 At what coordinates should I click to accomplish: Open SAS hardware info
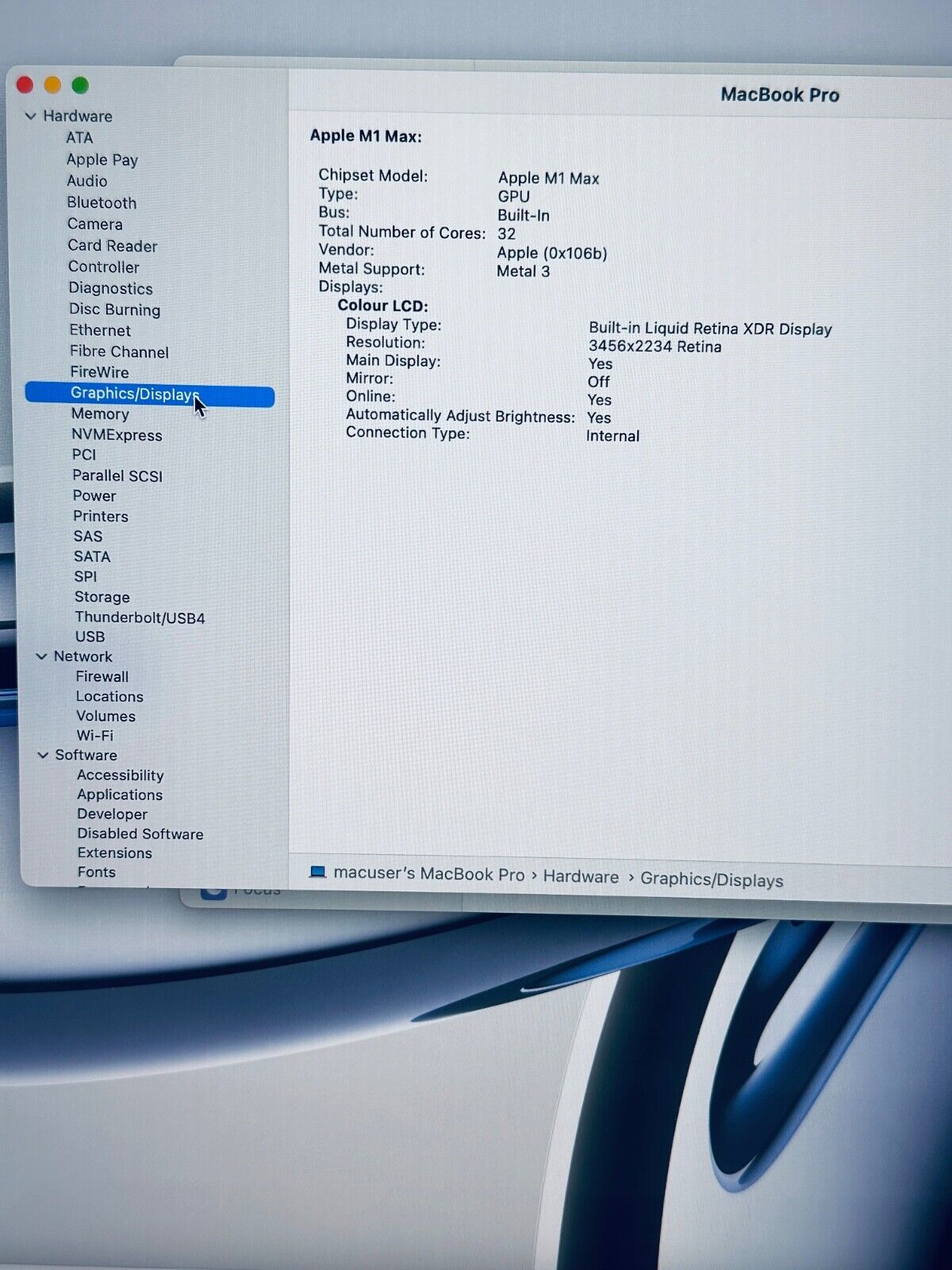(x=88, y=536)
